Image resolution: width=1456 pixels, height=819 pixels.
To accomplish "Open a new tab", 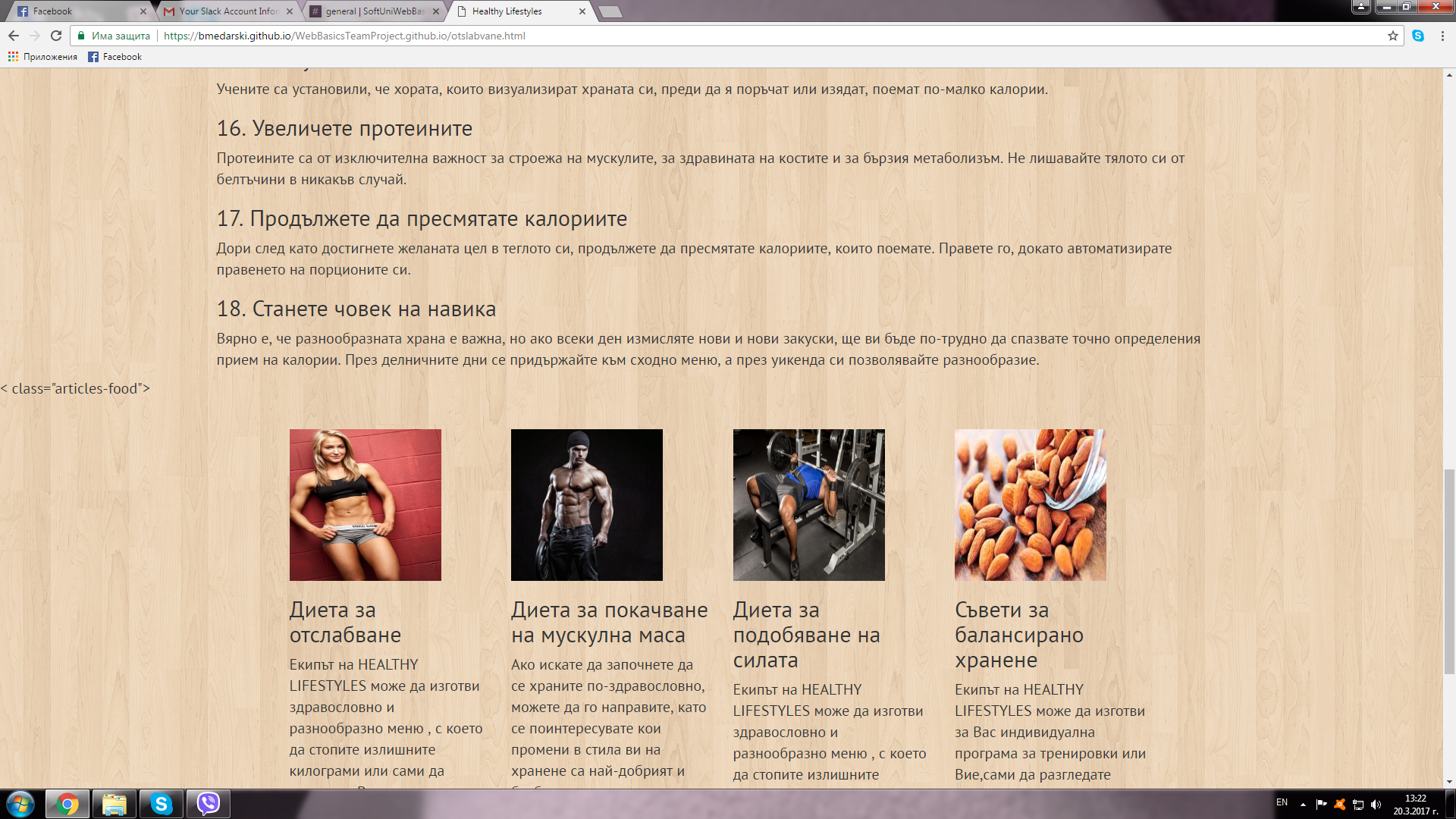I will [x=610, y=11].
